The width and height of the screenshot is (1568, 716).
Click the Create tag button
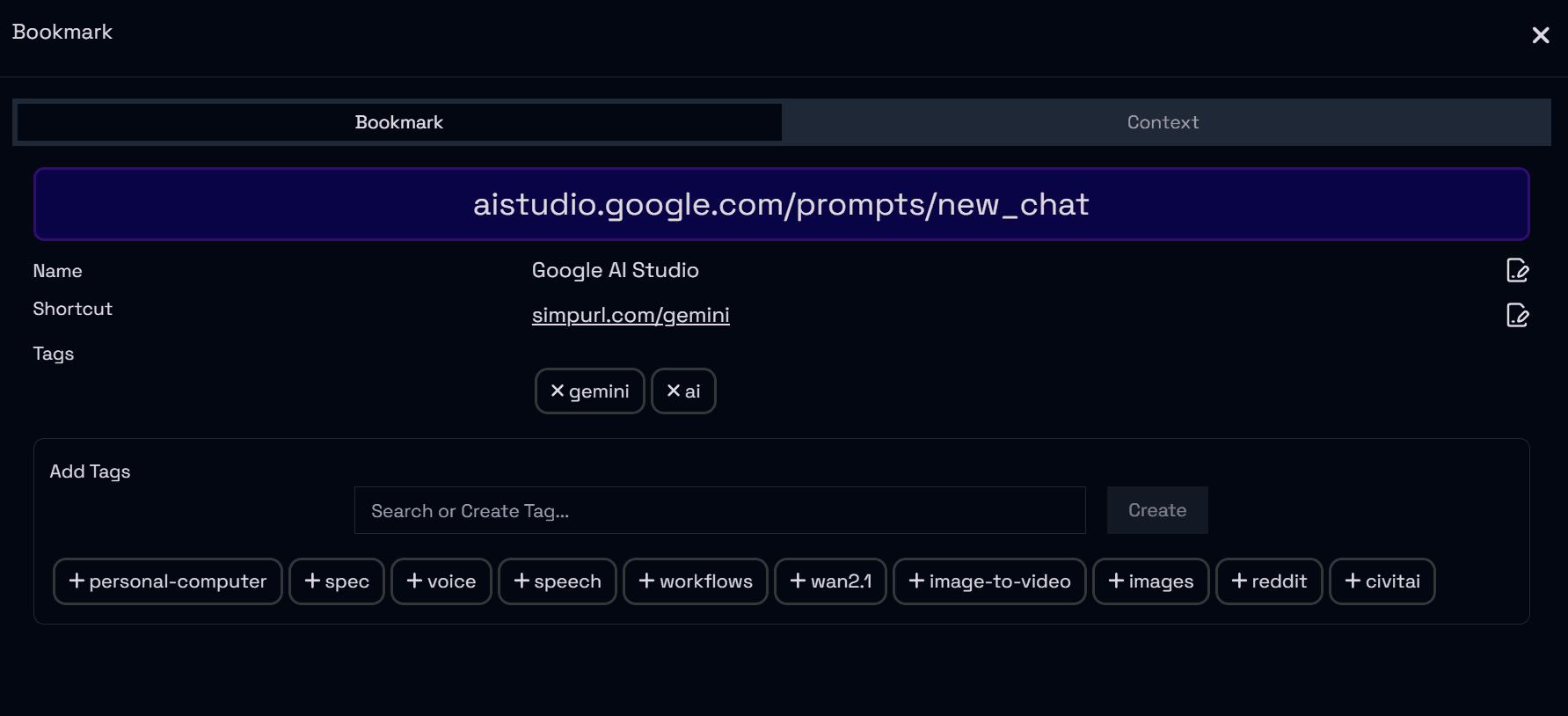click(x=1157, y=510)
